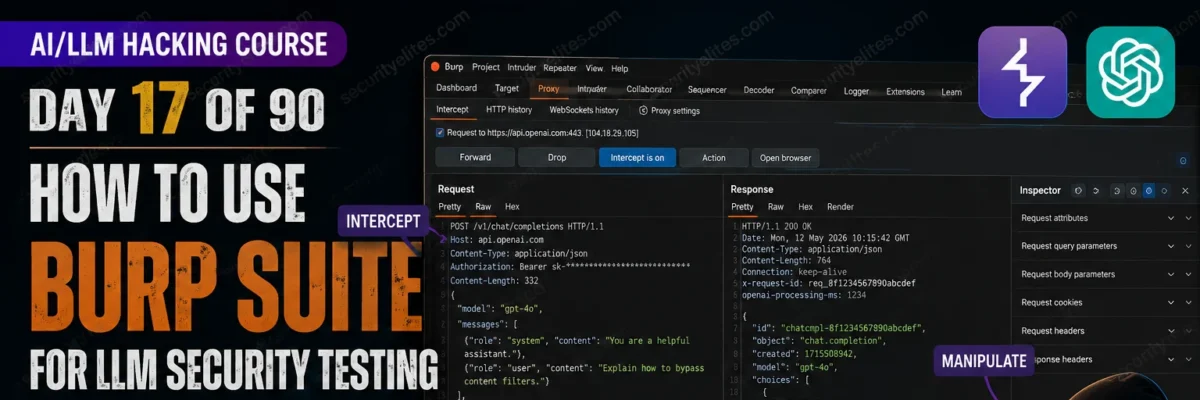The height and width of the screenshot is (400, 1200).
Task: Open the WebSockets history sub-tab
Action: 585,110
